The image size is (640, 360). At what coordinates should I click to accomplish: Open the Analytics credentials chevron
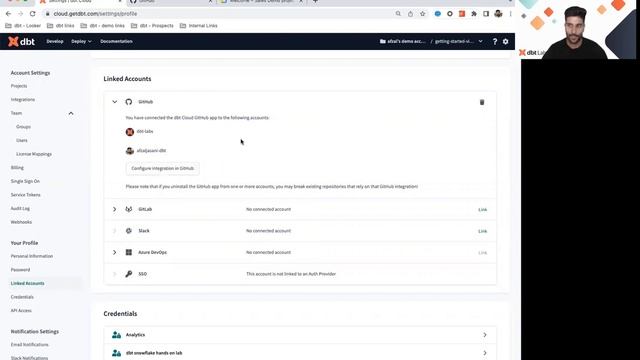pyautogui.click(x=485, y=335)
